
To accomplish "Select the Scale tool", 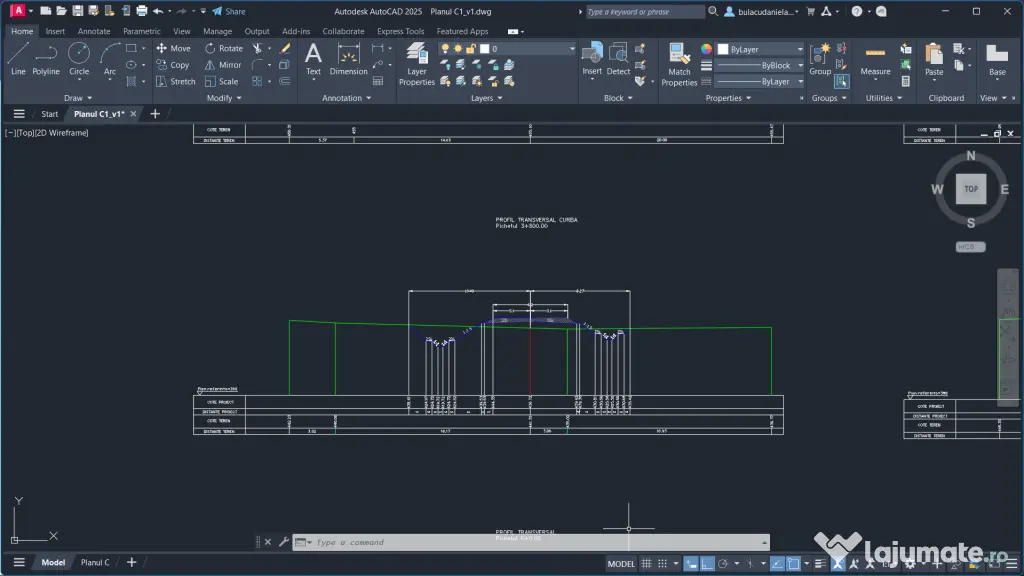I will [x=221, y=82].
